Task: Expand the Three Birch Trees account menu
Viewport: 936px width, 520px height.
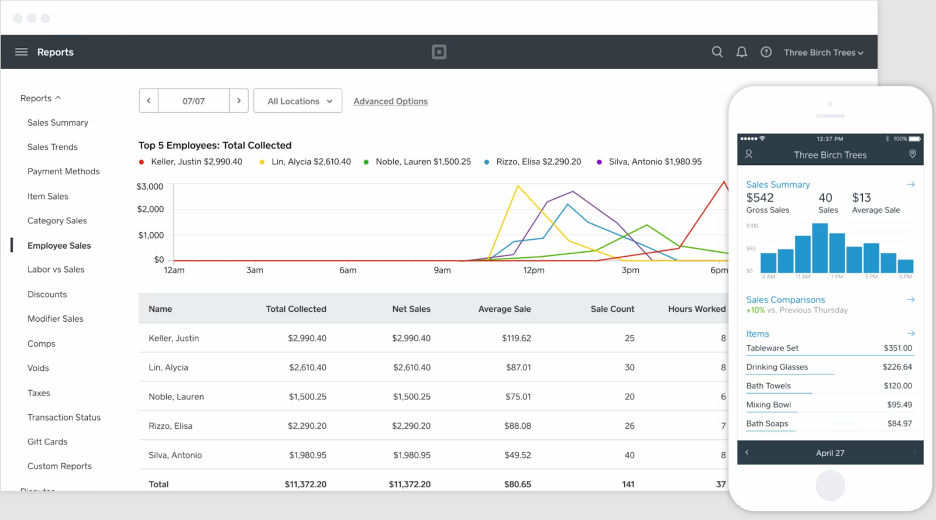Action: point(823,53)
